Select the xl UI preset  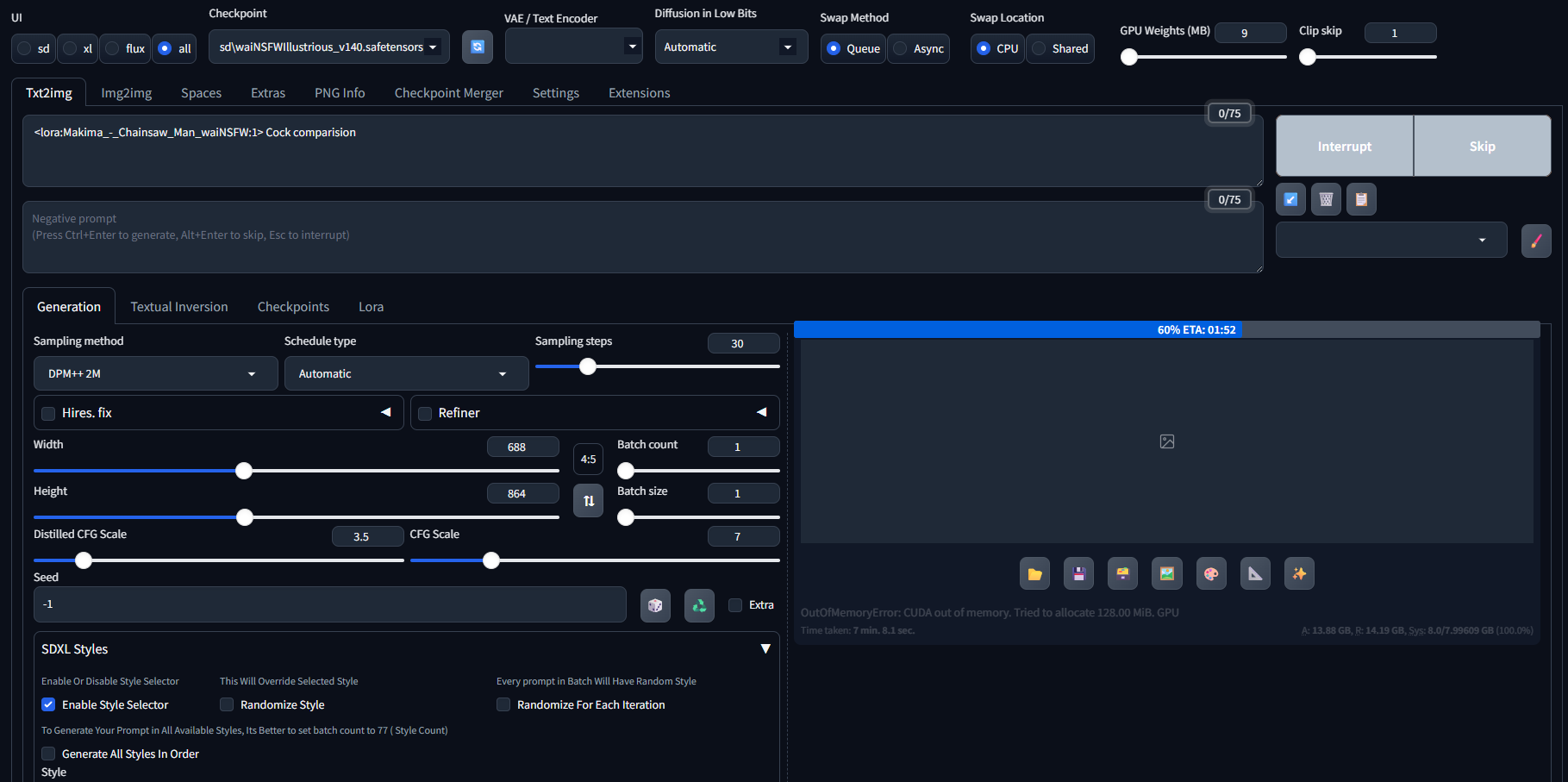tap(78, 48)
